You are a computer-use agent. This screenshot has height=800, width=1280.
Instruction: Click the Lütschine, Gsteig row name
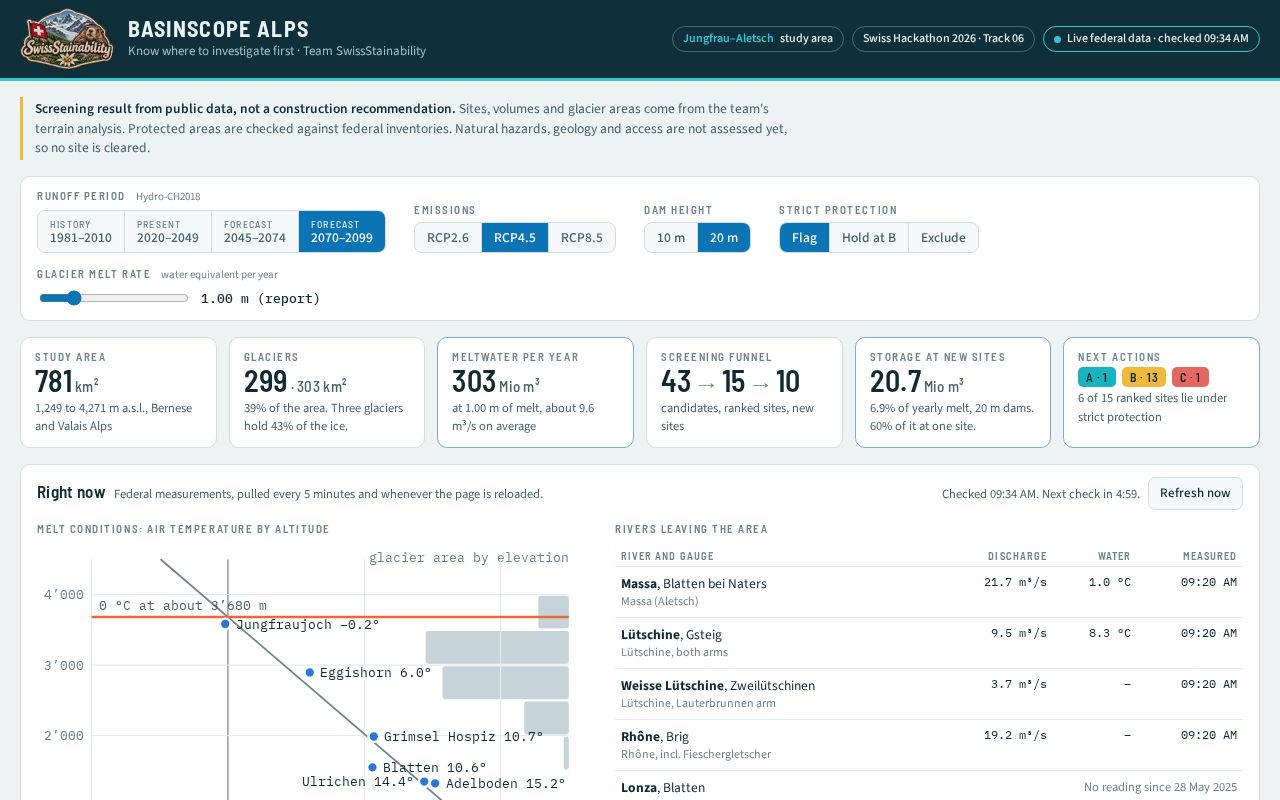coord(671,634)
